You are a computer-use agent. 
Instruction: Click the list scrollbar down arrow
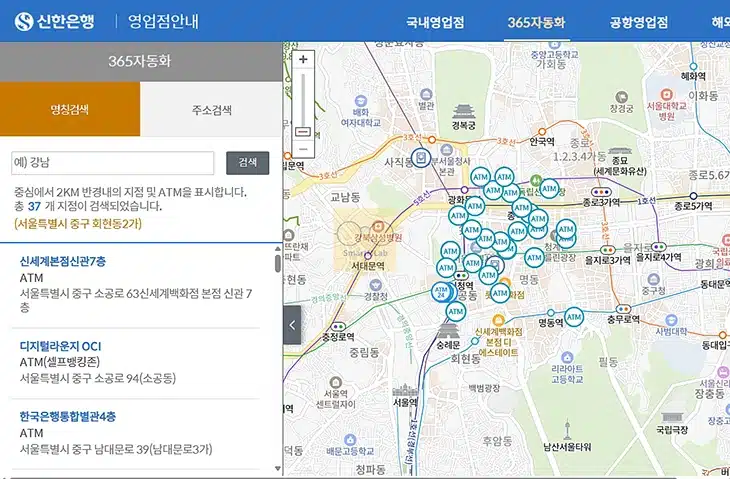coord(278,468)
